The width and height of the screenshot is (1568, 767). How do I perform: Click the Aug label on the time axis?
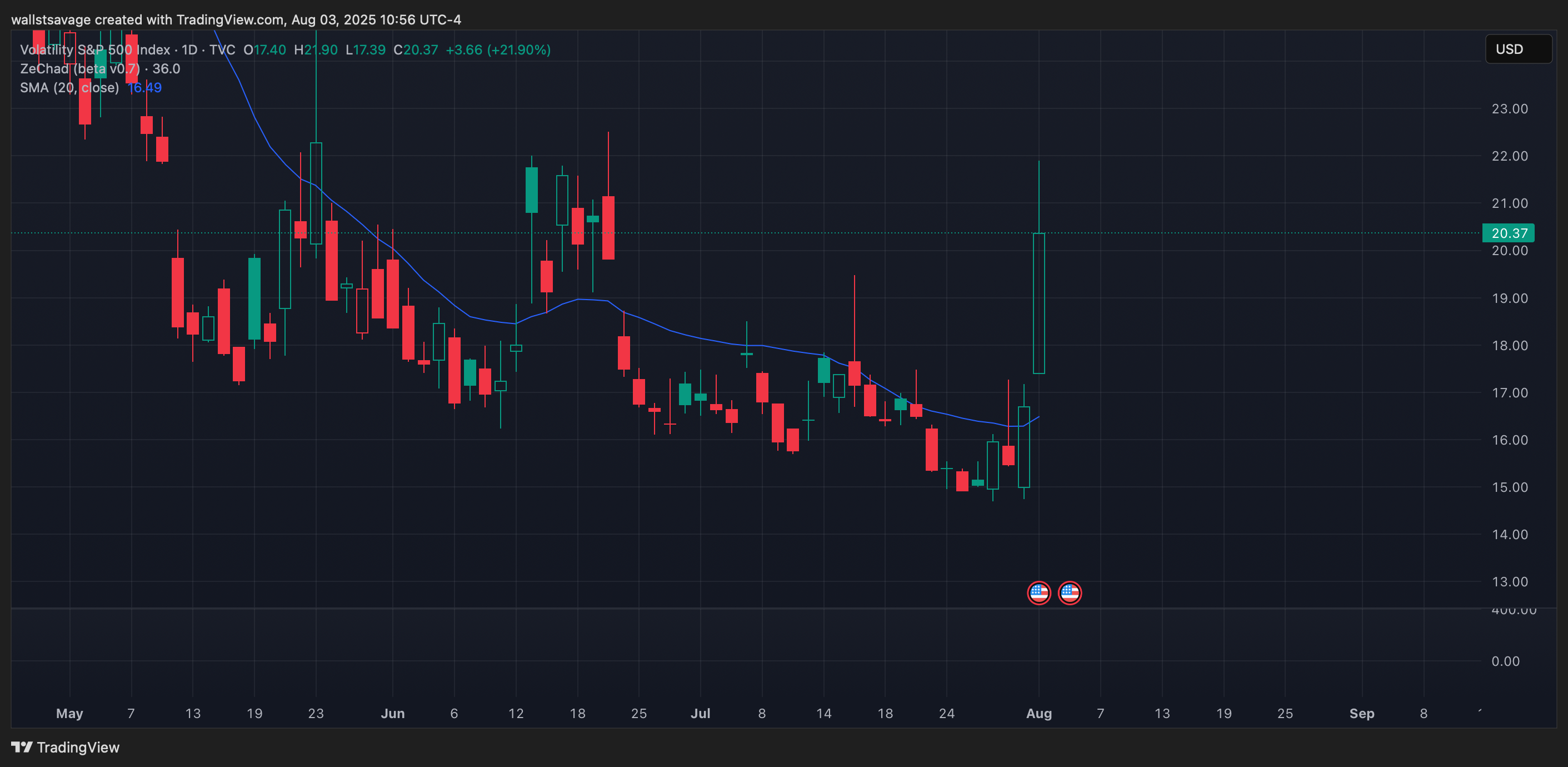1038,713
